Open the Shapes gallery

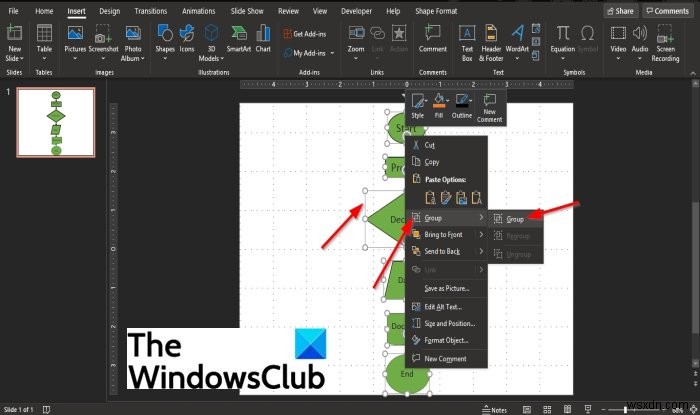click(165, 42)
